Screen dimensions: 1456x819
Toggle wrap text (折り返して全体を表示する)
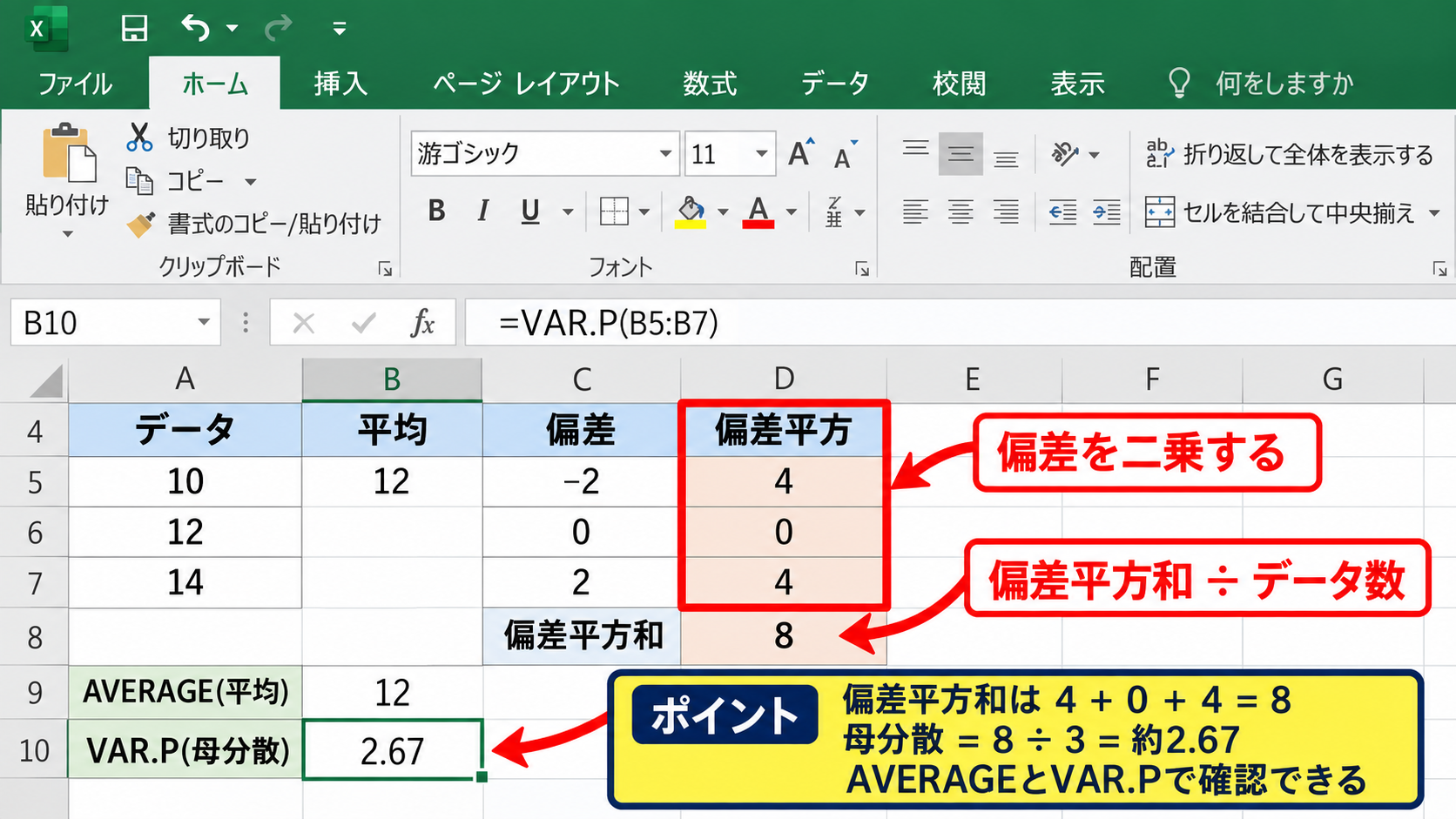[1290, 154]
